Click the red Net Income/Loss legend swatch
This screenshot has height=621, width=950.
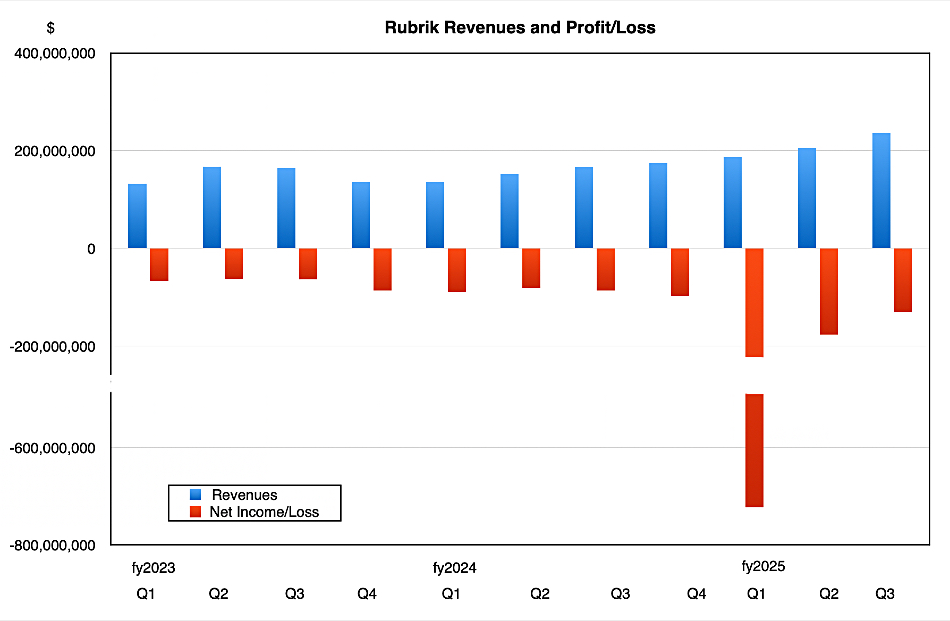point(195,511)
